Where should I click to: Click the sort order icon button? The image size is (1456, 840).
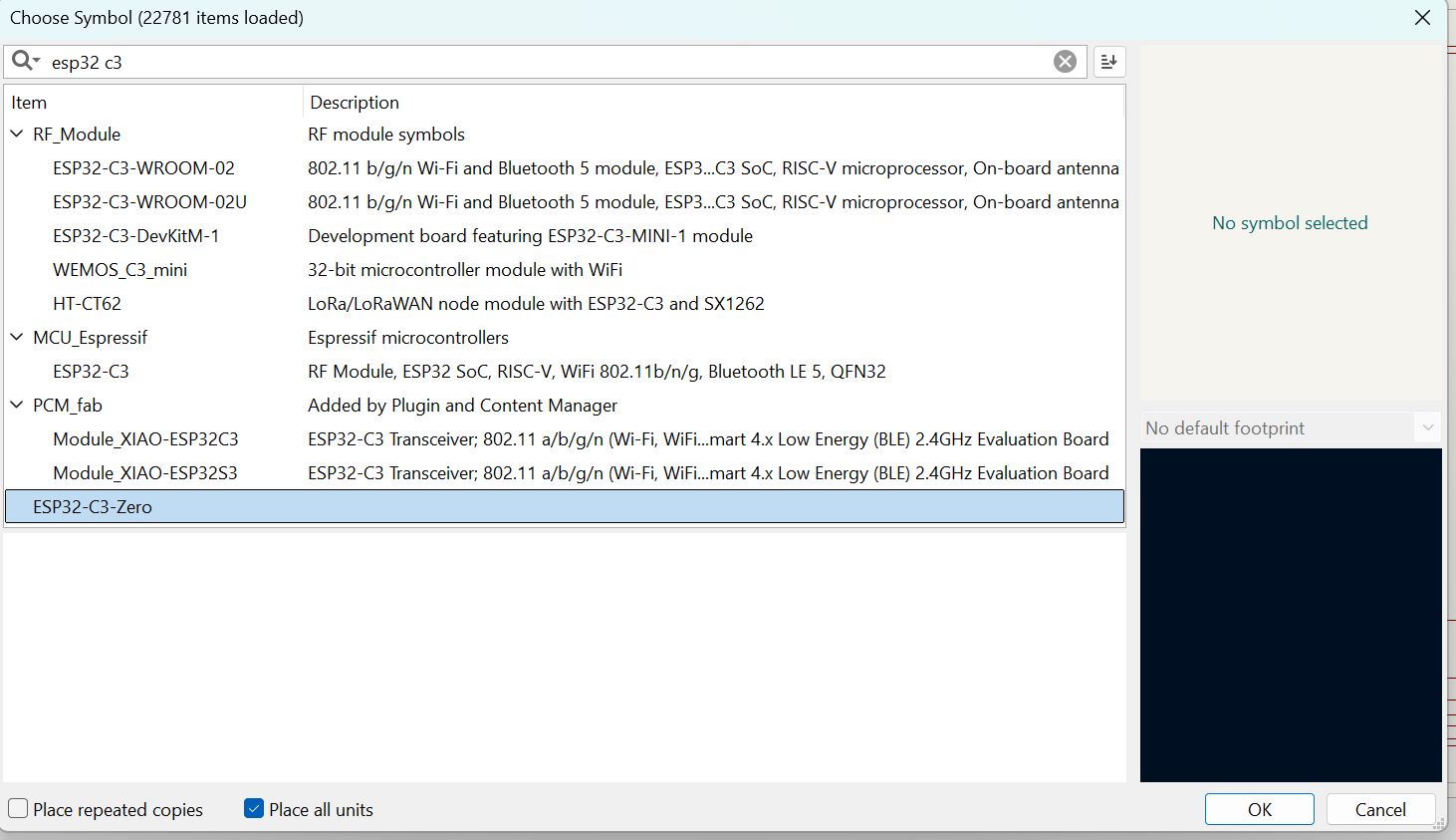click(x=1109, y=62)
